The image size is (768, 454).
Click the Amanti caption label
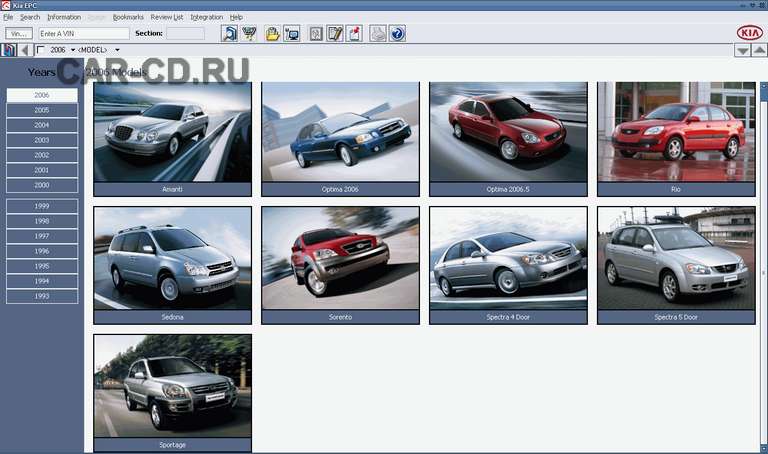[x=172, y=189]
